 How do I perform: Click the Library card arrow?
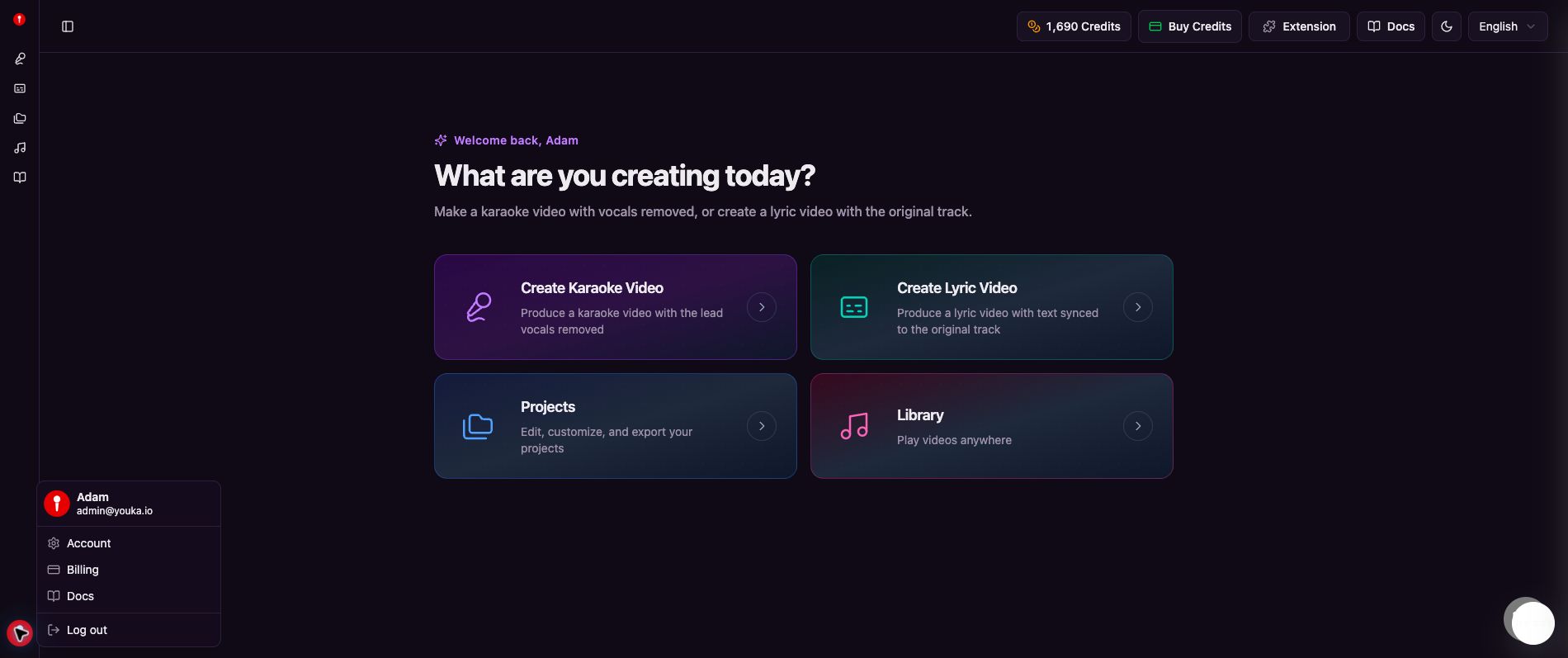1137,426
